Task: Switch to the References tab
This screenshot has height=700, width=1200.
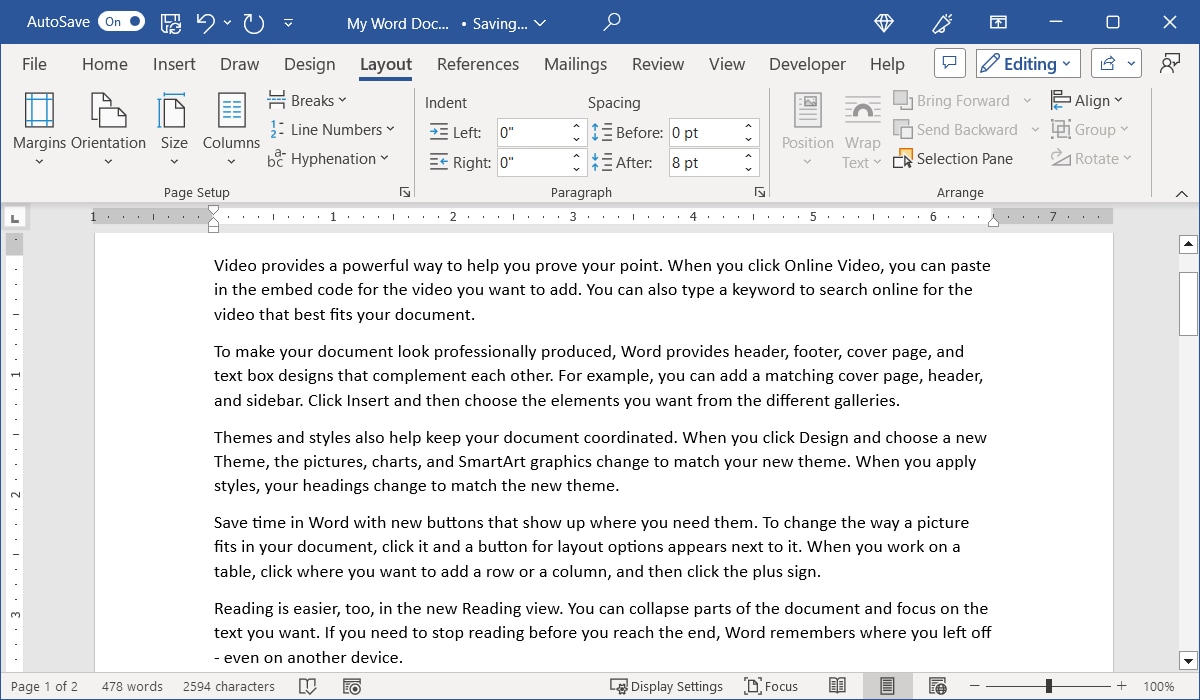Action: click(x=478, y=63)
